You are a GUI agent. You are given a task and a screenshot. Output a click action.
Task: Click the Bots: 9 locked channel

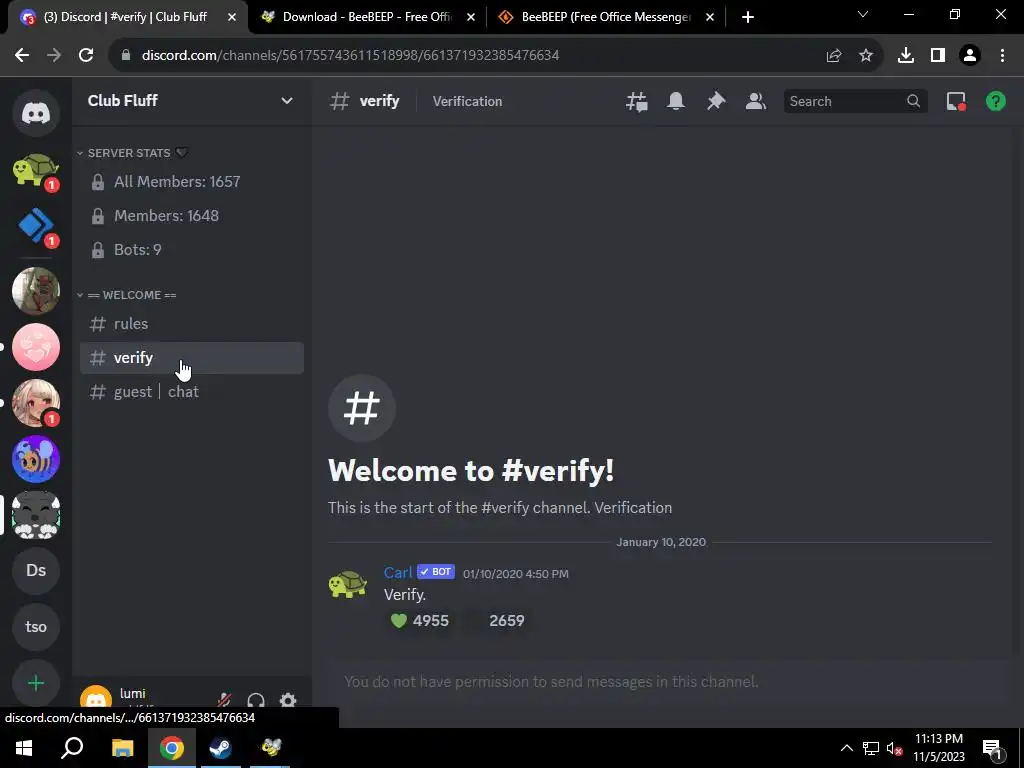[x=192, y=249]
